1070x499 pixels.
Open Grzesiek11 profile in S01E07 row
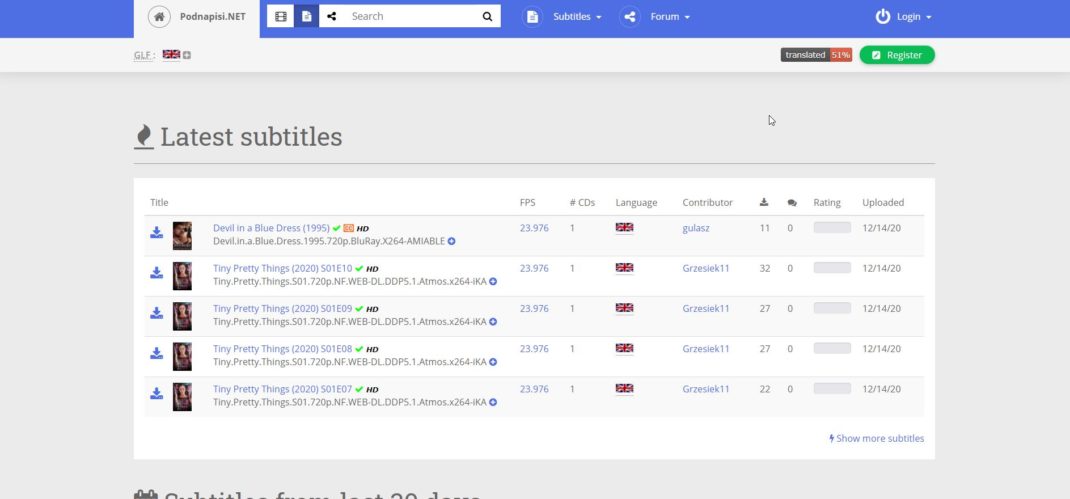706,389
